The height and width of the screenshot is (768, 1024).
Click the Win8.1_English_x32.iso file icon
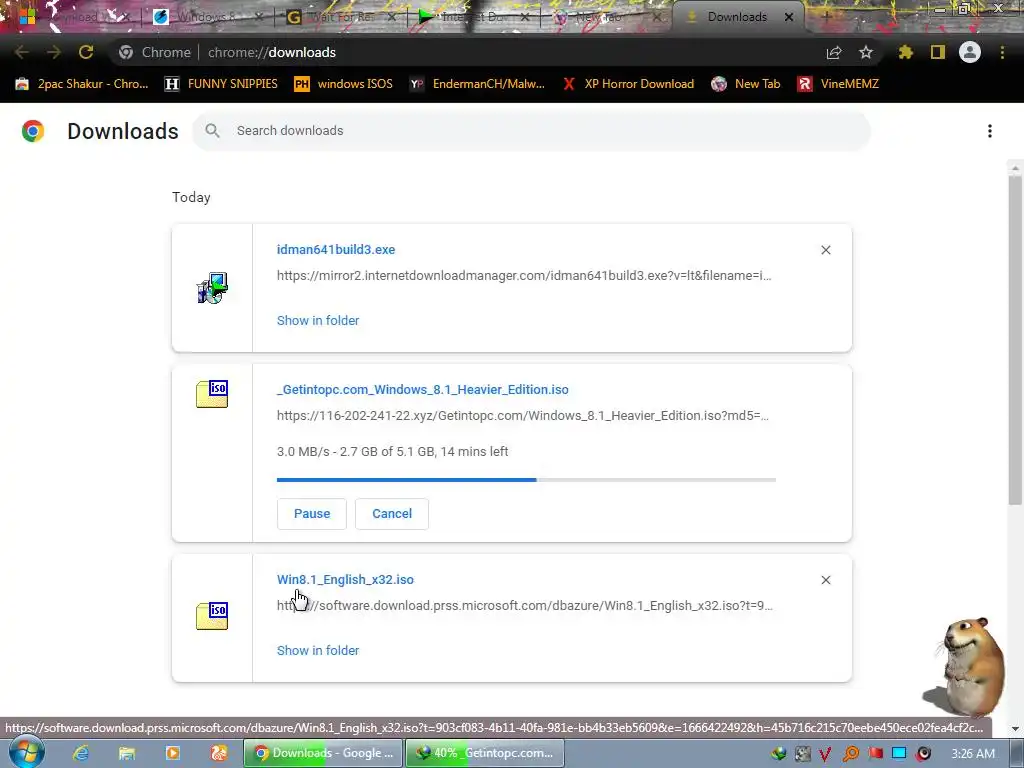(x=212, y=616)
